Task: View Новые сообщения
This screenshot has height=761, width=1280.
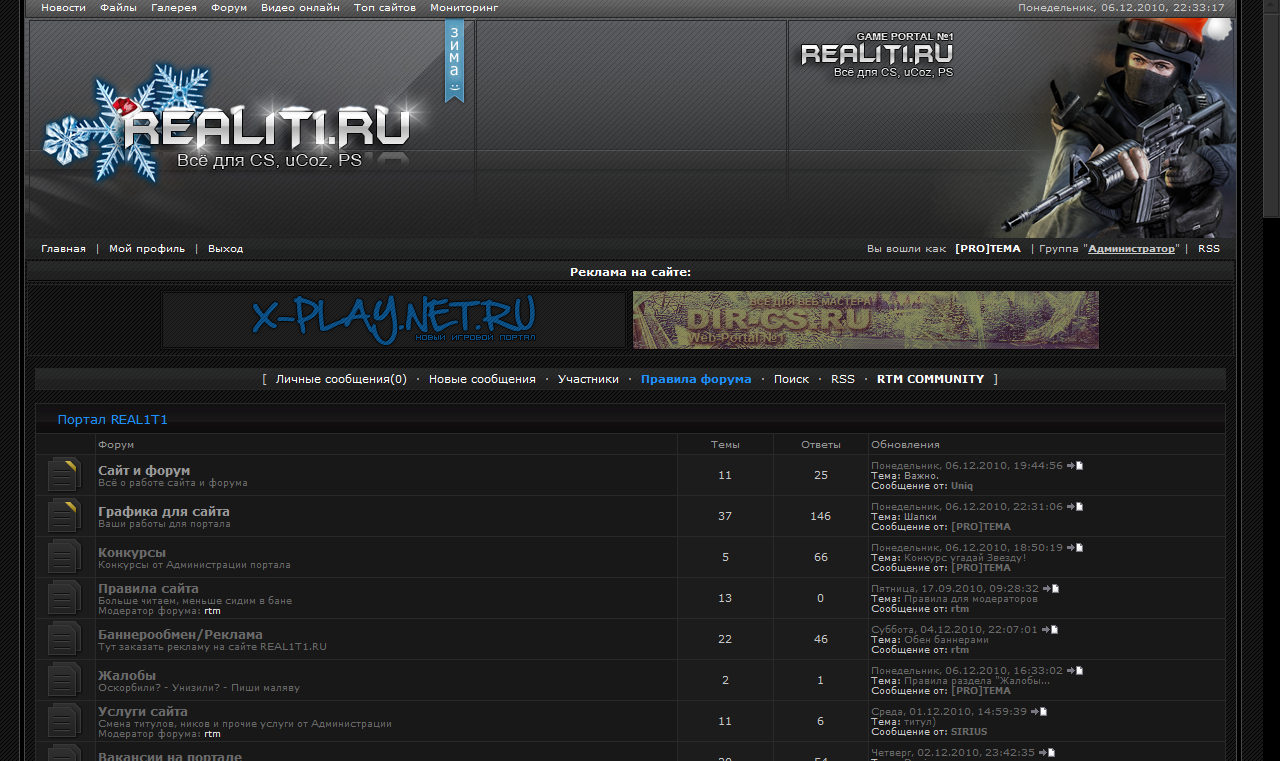Action: click(482, 379)
